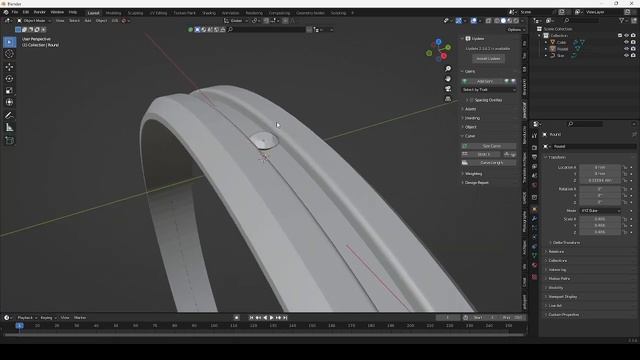The height and width of the screenshot is (360, 640).
Task: Click the zoom view magnifier icon
Action: [x=448, y=69]
